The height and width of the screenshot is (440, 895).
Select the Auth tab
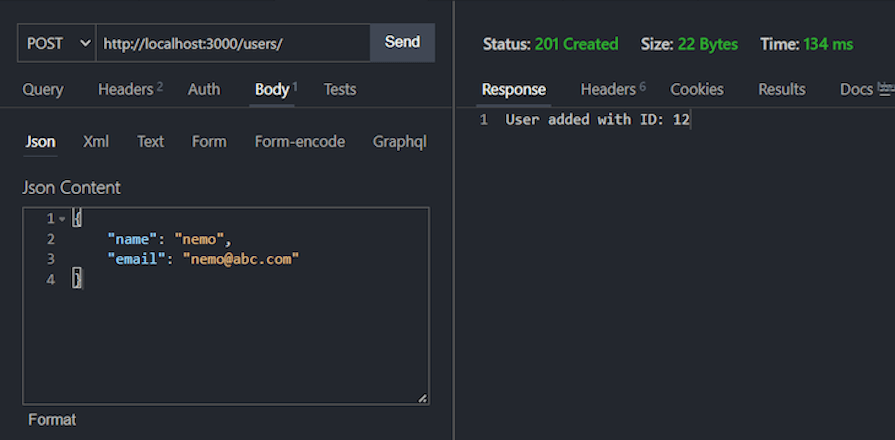point(204,90)
